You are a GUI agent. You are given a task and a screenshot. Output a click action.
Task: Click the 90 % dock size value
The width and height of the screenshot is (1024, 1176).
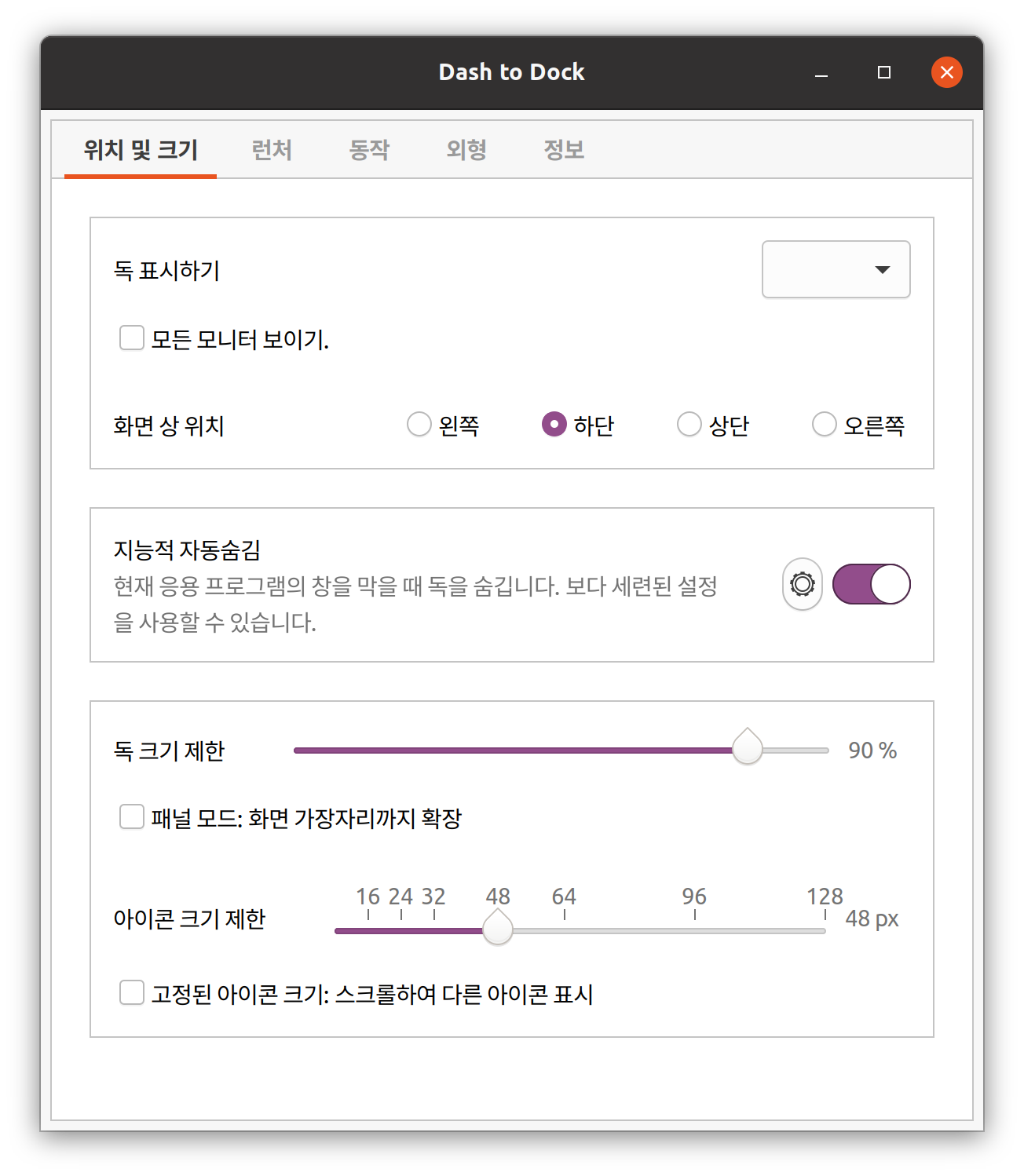coord(872,751)
